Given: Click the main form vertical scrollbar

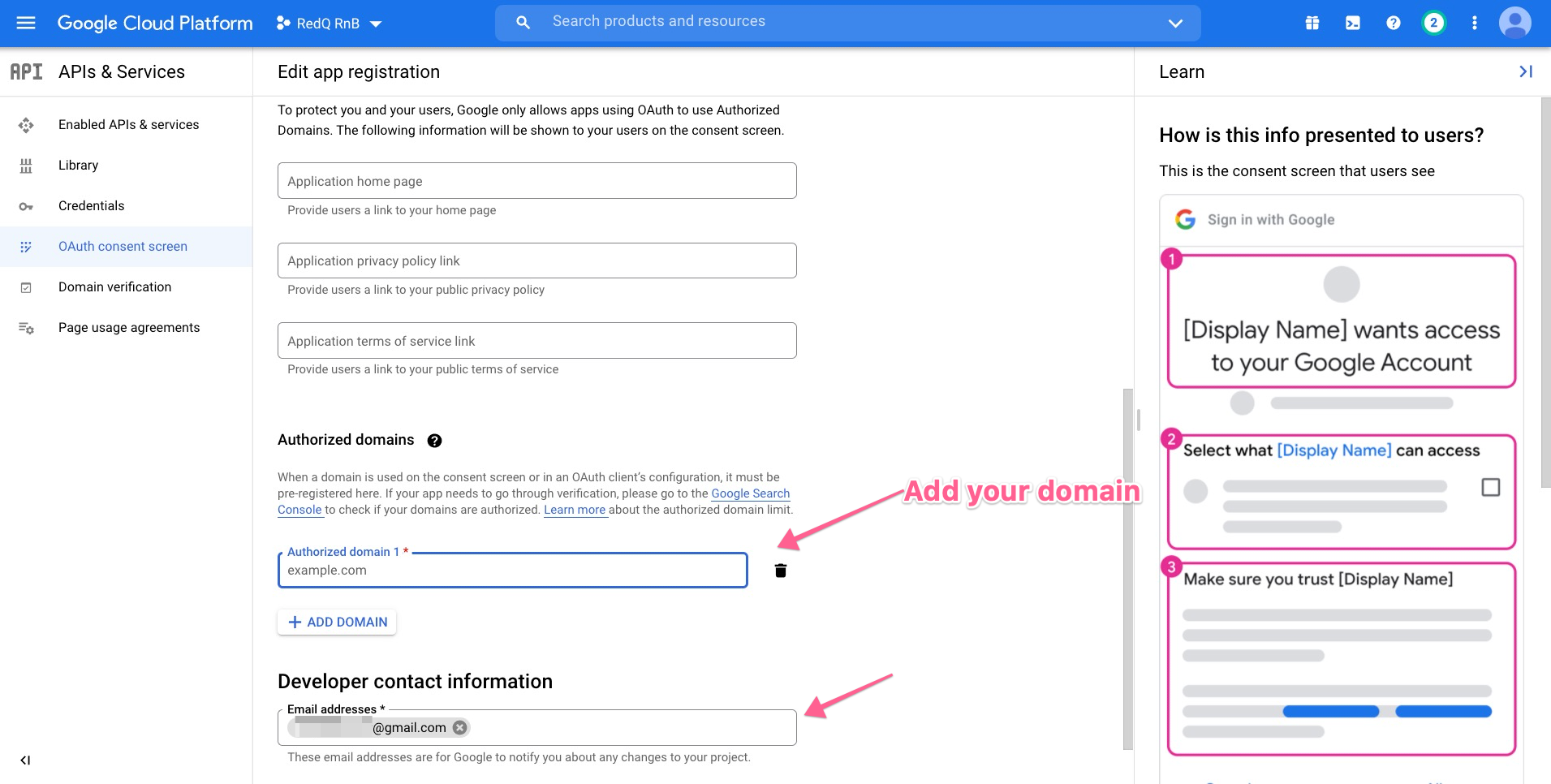Looking at the screenshot, I should [x=1127, y=568].
